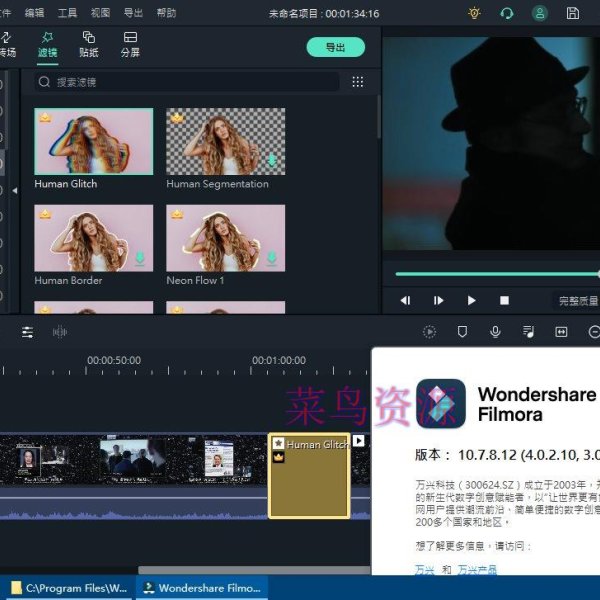Click the green Export (导出) button
The height and width of the screenshot is (600, 600).
(x=335, y=47)
